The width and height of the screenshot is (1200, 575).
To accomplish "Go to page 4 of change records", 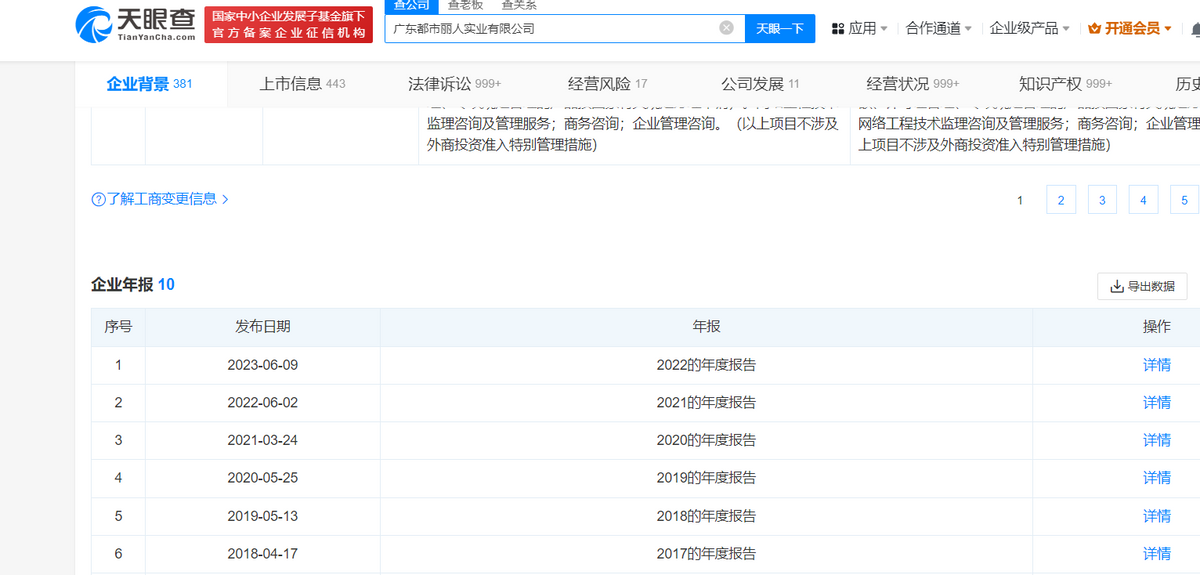I will coord(1142,200).
